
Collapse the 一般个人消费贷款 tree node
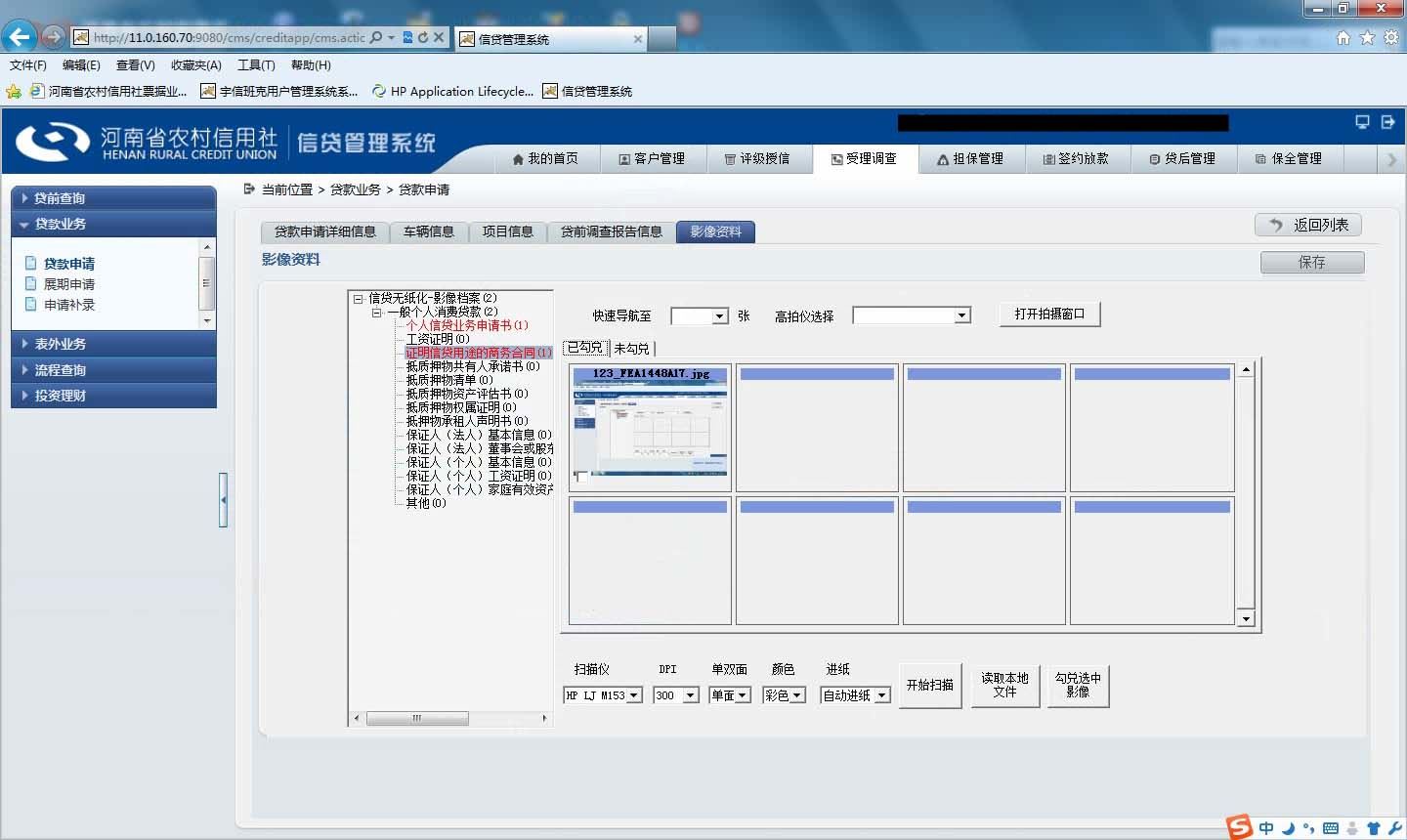click(376, 313)
